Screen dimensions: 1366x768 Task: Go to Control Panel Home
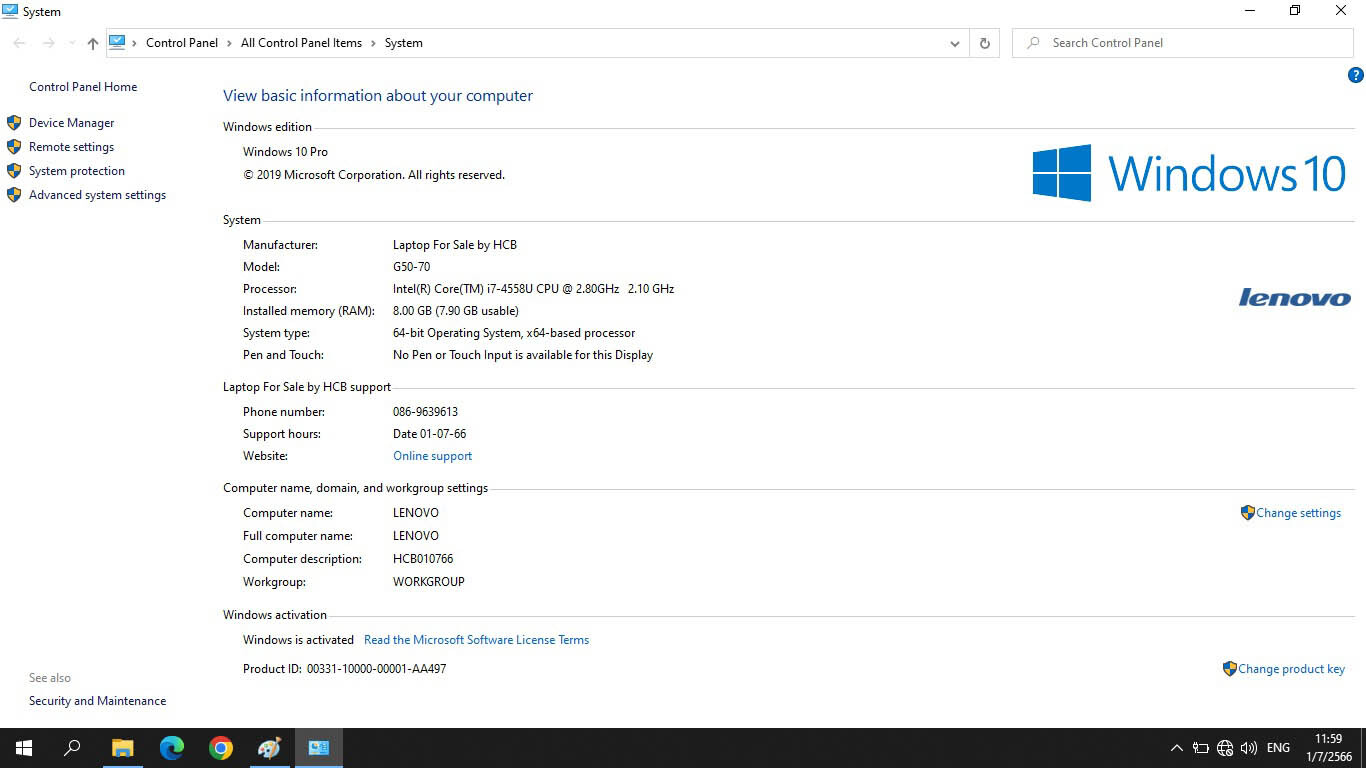83,87
